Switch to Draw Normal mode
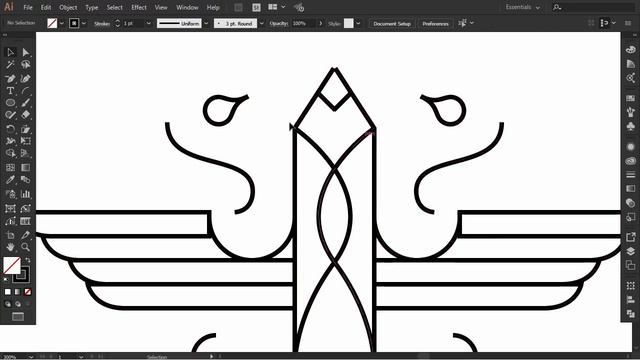This screenshot has height=360, width=640. click(8, 304)
